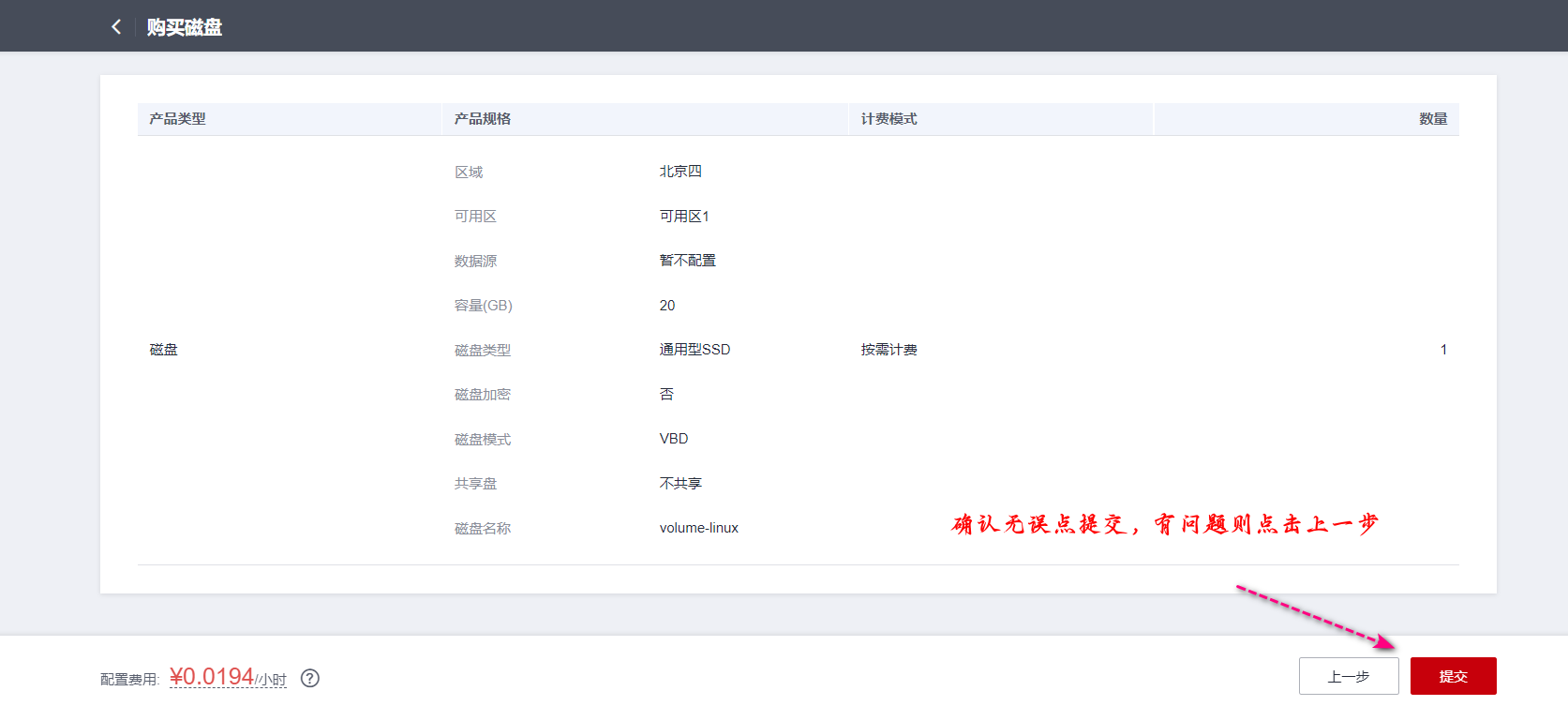This screenshot has height=706, width=1568.
Task: Submit the disk order with 提交
Action: pyautogui.click(x=1453, y=676)
